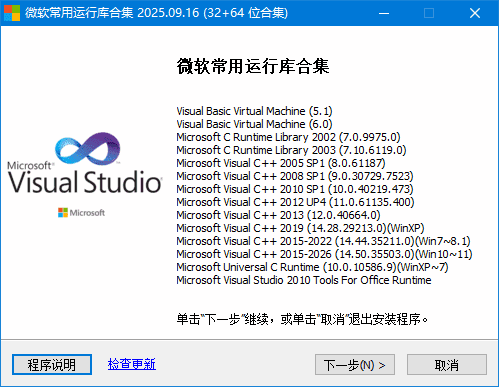The image size is (499, 387).
Task: Click the 微软常用运行库合集 heading
Action: tap(253, 66)
